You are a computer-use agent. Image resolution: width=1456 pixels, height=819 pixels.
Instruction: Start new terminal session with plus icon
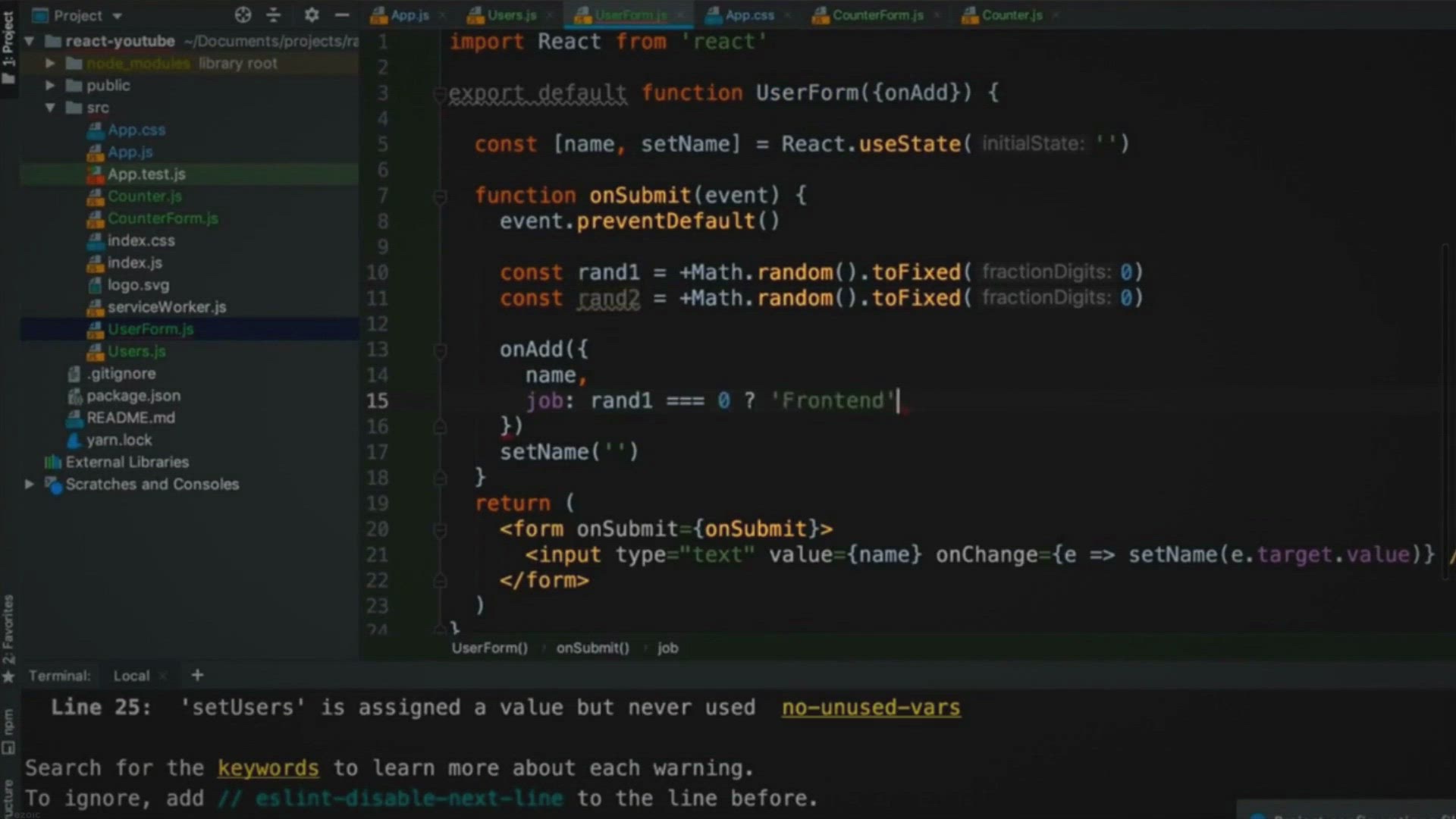tap(197, 675)
